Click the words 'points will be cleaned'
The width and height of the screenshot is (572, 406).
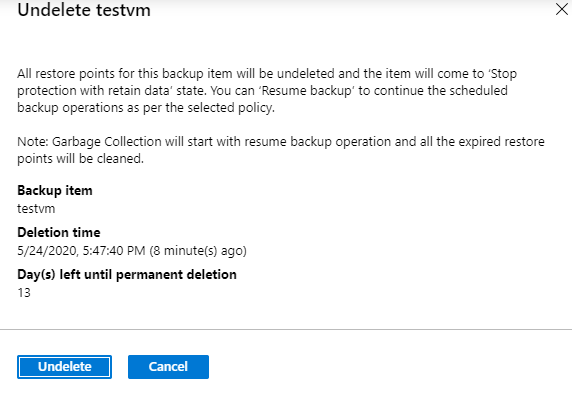80,159
